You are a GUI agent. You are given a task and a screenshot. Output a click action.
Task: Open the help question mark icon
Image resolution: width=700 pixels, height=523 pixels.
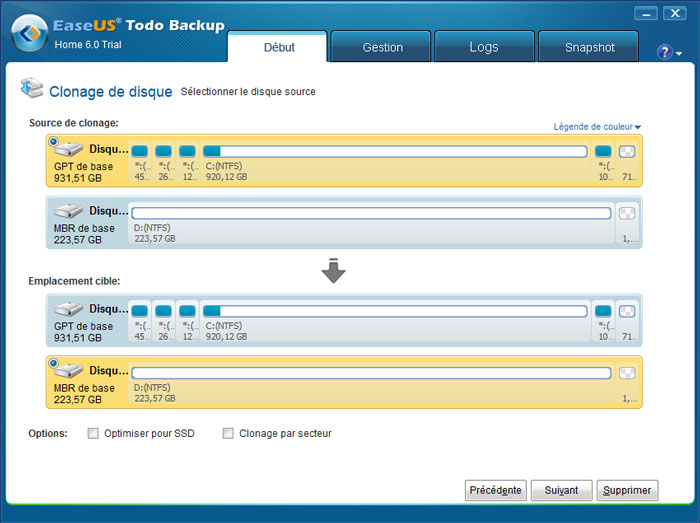click(665, 52)
